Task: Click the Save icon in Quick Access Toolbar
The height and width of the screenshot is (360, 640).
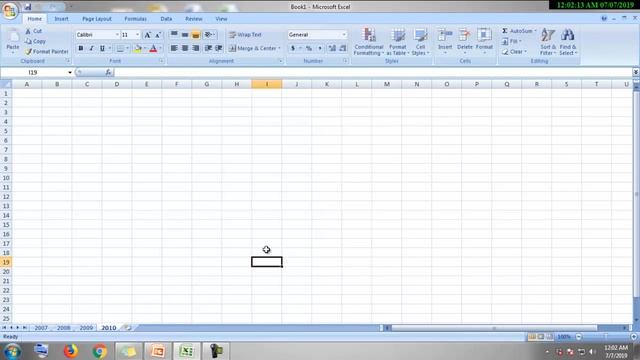Action: point(28,7)
